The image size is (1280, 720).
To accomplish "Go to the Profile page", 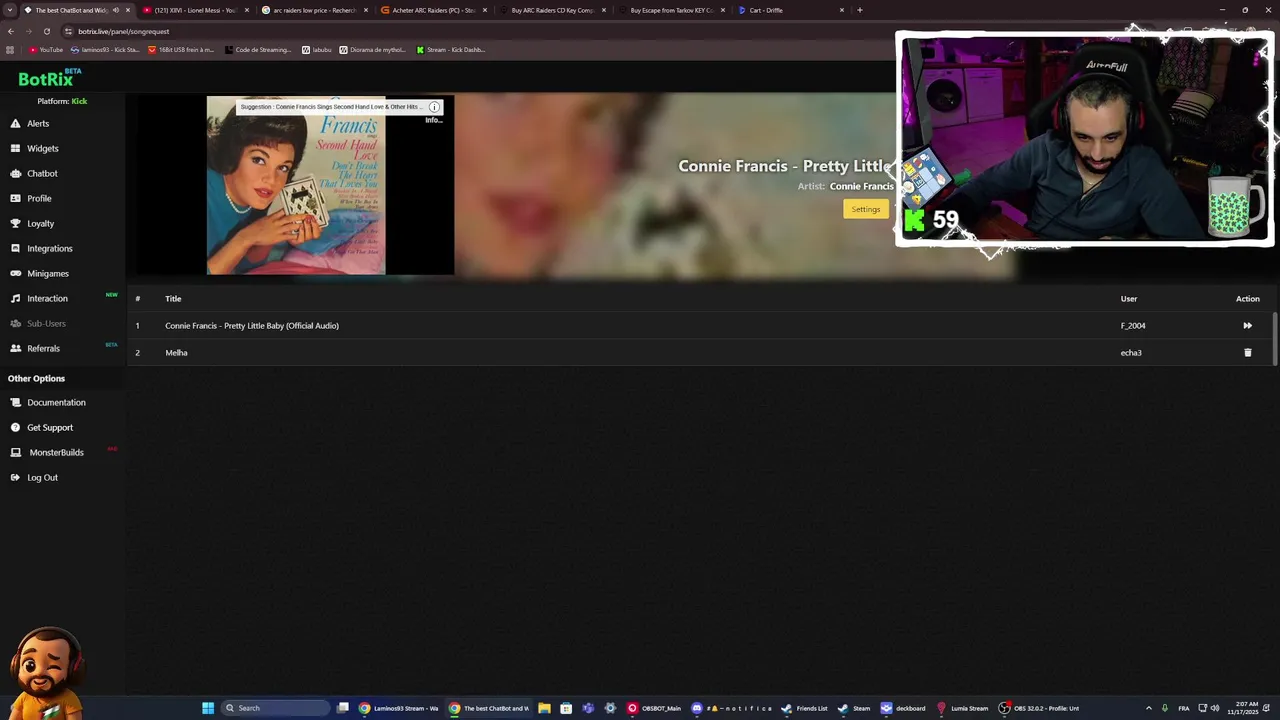I will click(x=31, y=198).
